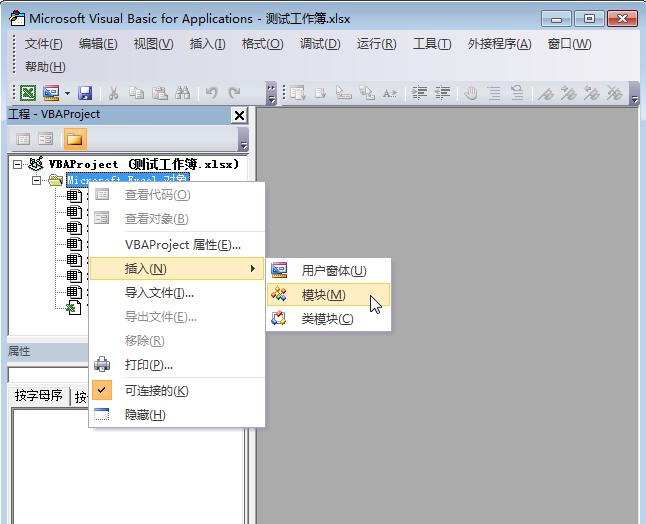The image size is (646, 524).
Task: Click the Complete Word icon
Action: pos(390,93)
